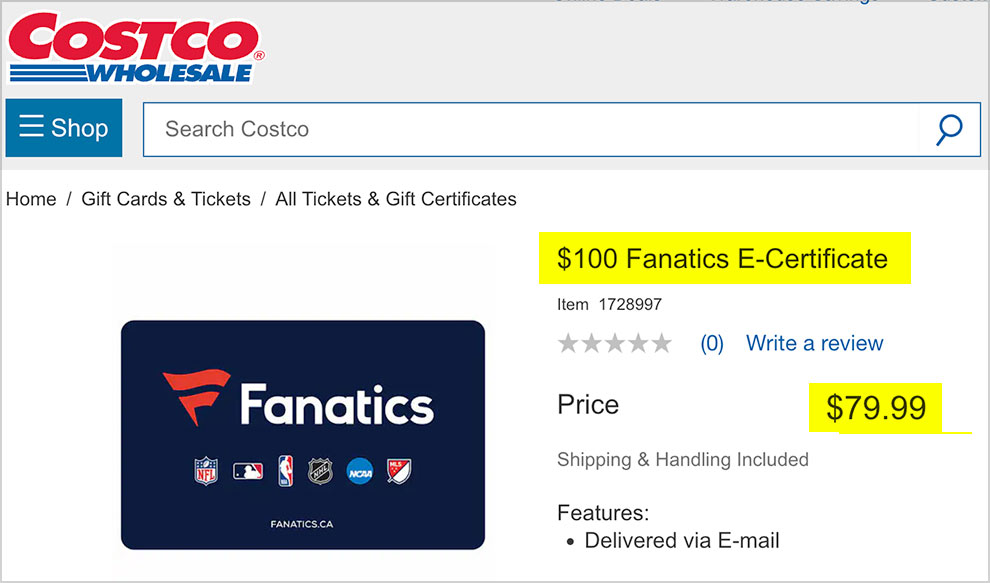
Task: Click the NBA logo on card
Action: (x=285, y=471)
